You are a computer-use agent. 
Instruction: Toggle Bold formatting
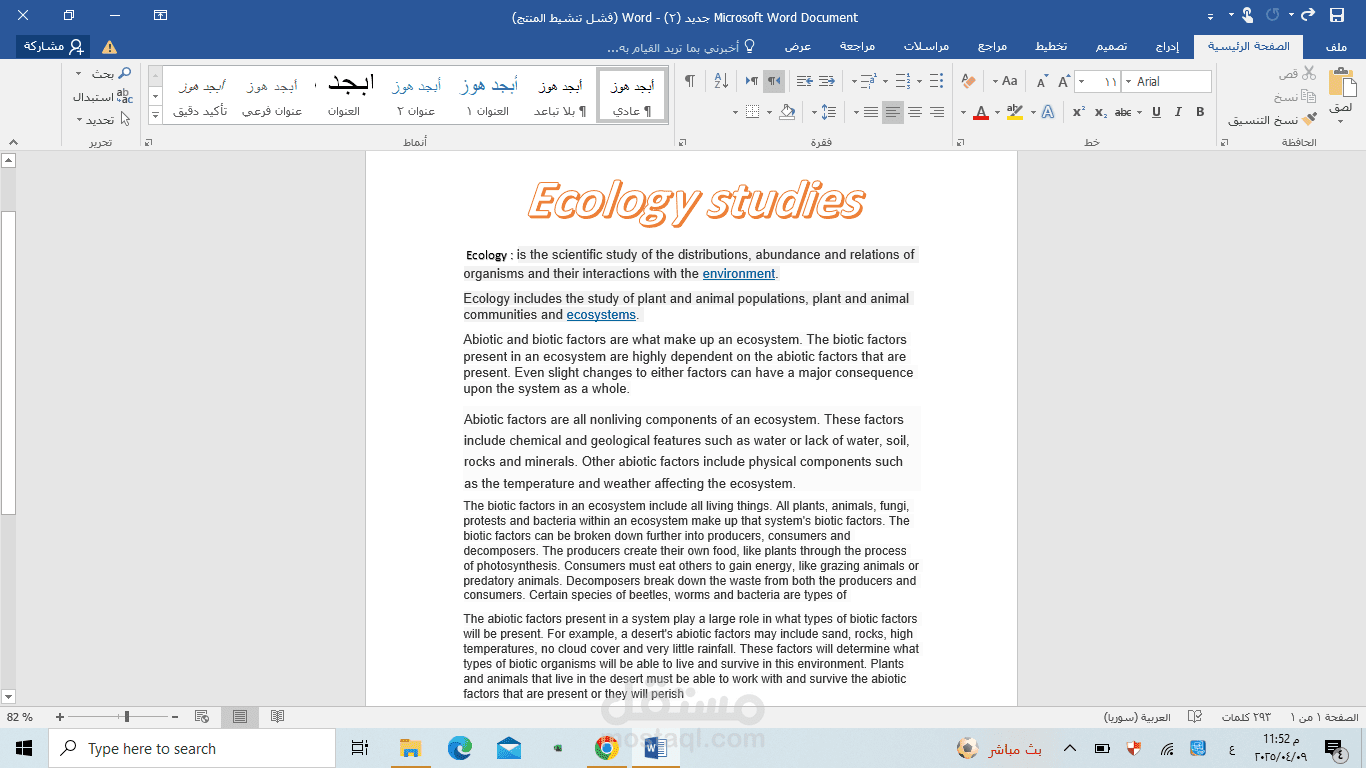(x=1200, y=112)
